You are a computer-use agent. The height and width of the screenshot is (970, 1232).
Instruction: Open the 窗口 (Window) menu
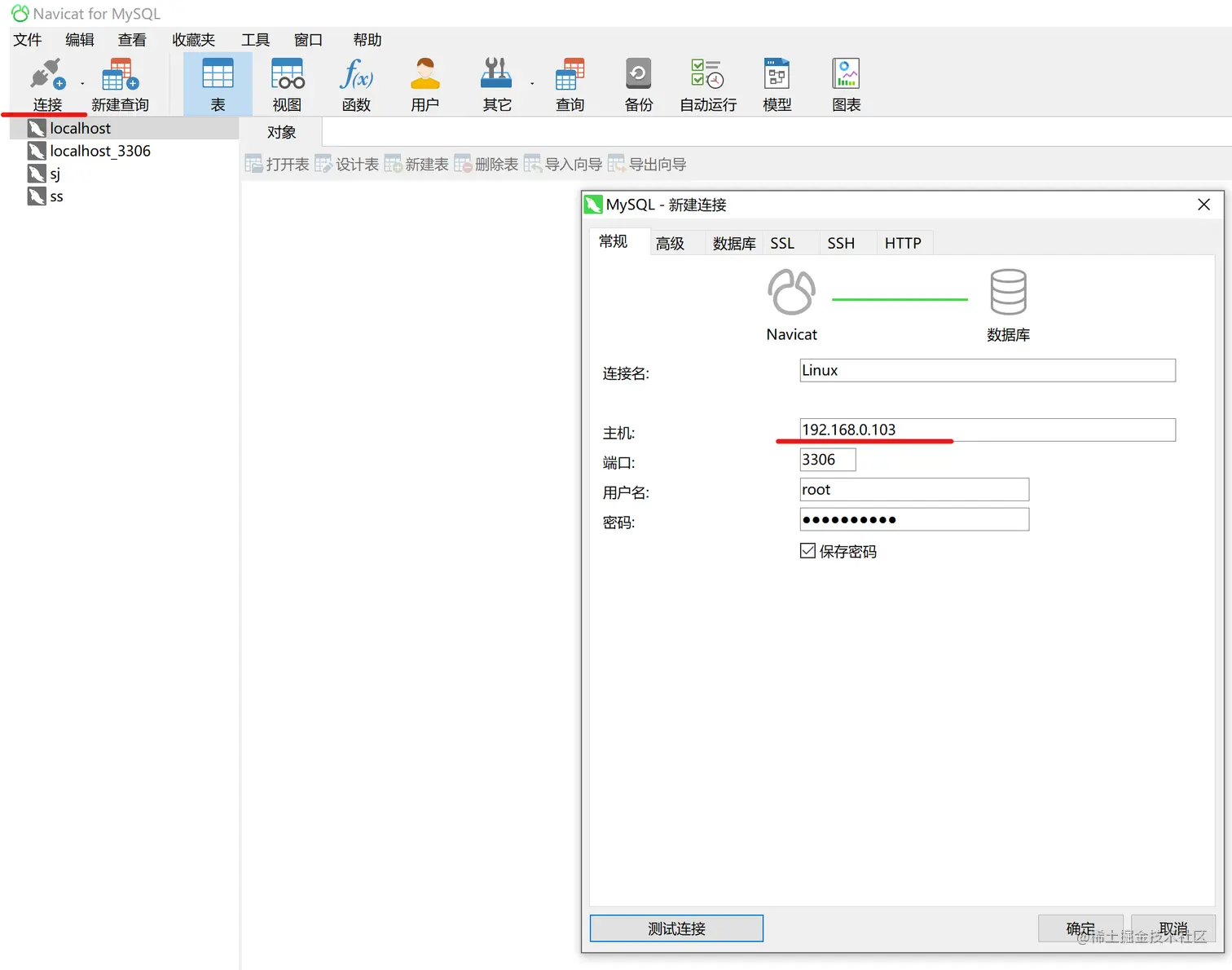pos(308,40)
